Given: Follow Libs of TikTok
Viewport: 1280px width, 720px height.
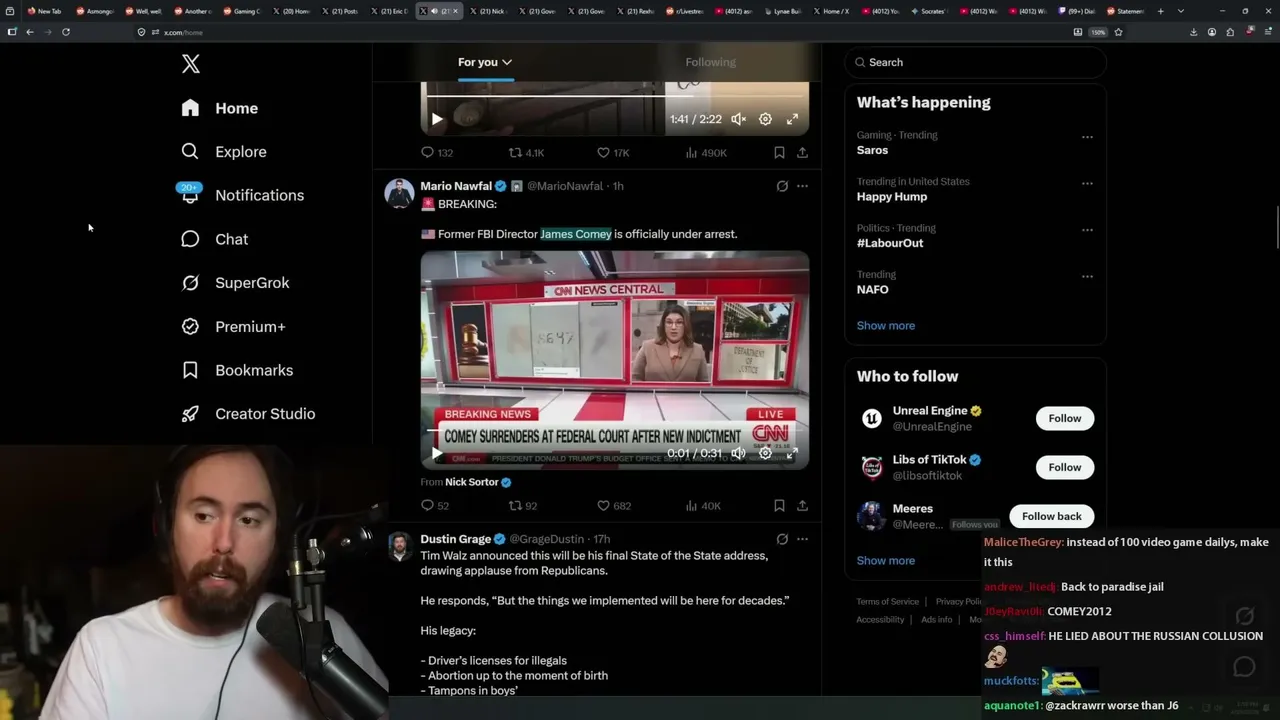Looking at the screenshot, I should pos(1065,467).
